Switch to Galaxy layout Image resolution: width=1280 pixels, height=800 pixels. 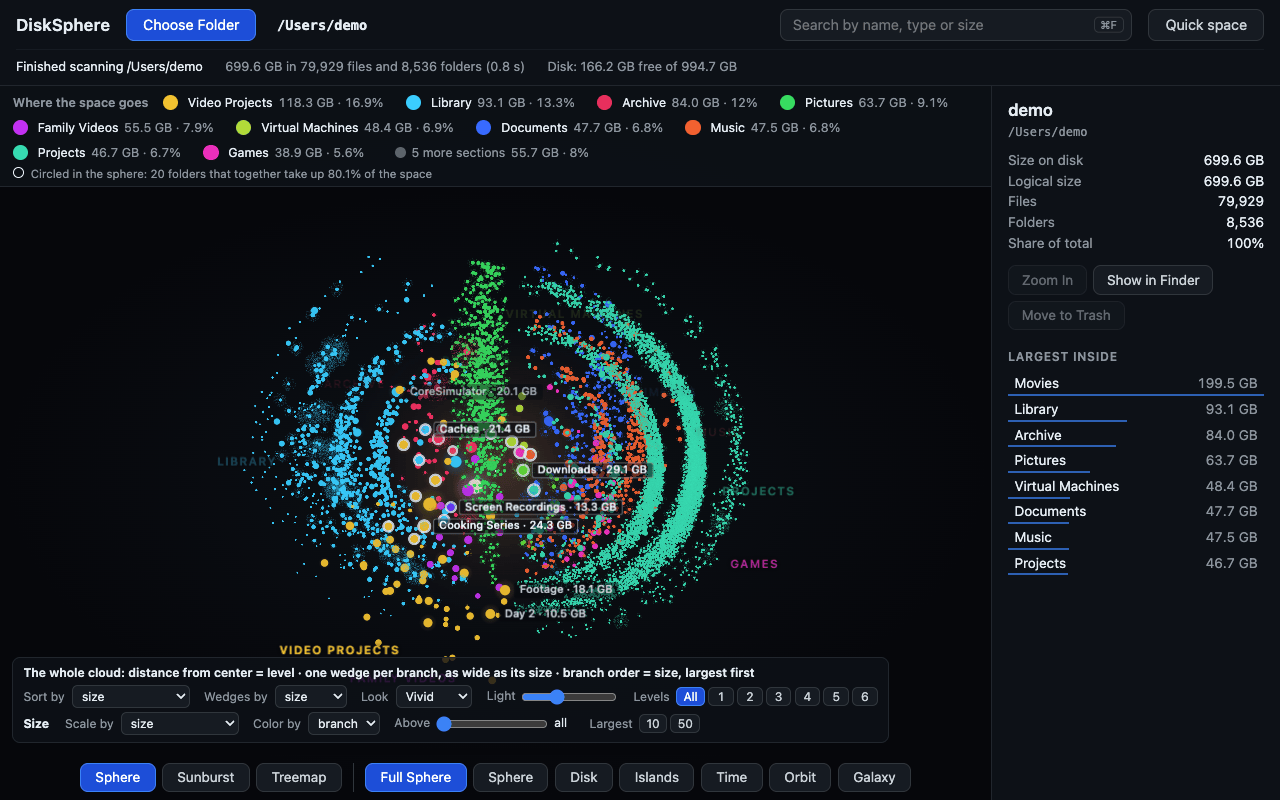[875, 777]
